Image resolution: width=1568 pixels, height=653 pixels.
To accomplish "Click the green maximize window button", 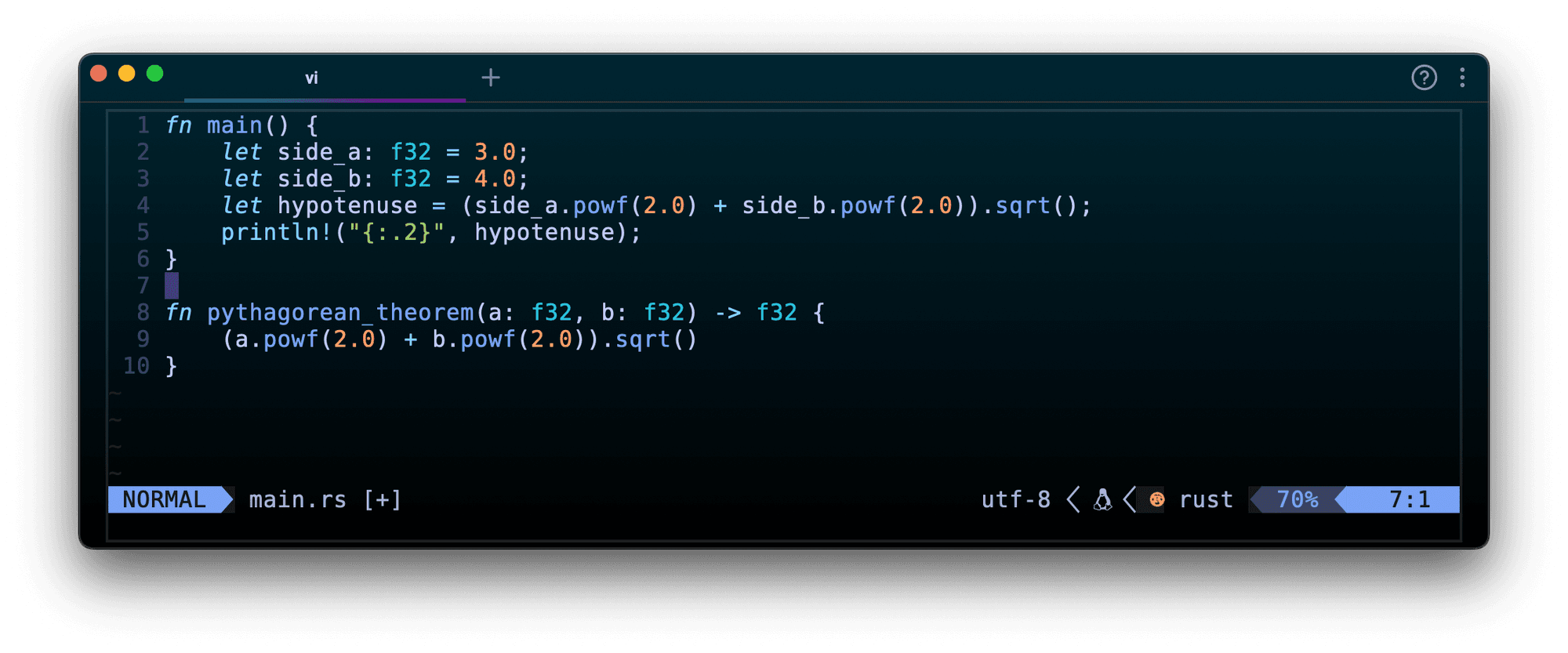I will pyautogui.click(x=155, y=74).
